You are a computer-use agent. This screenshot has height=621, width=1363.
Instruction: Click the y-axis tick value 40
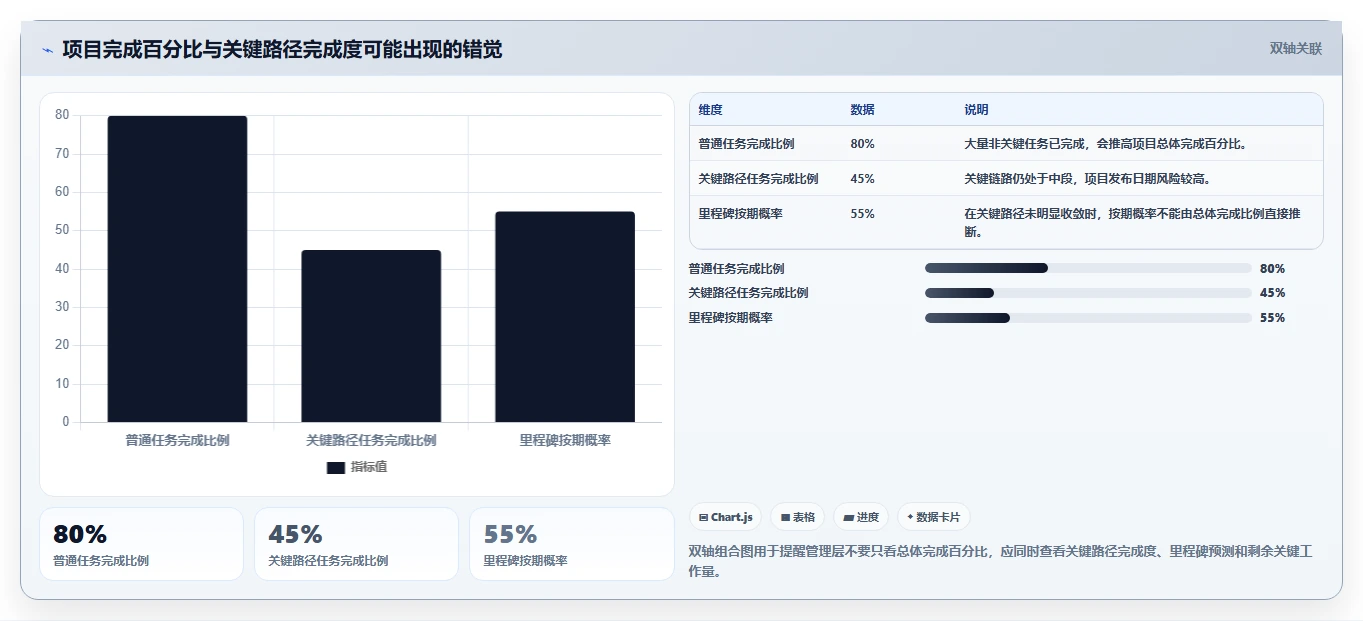(x=62, y=269)
